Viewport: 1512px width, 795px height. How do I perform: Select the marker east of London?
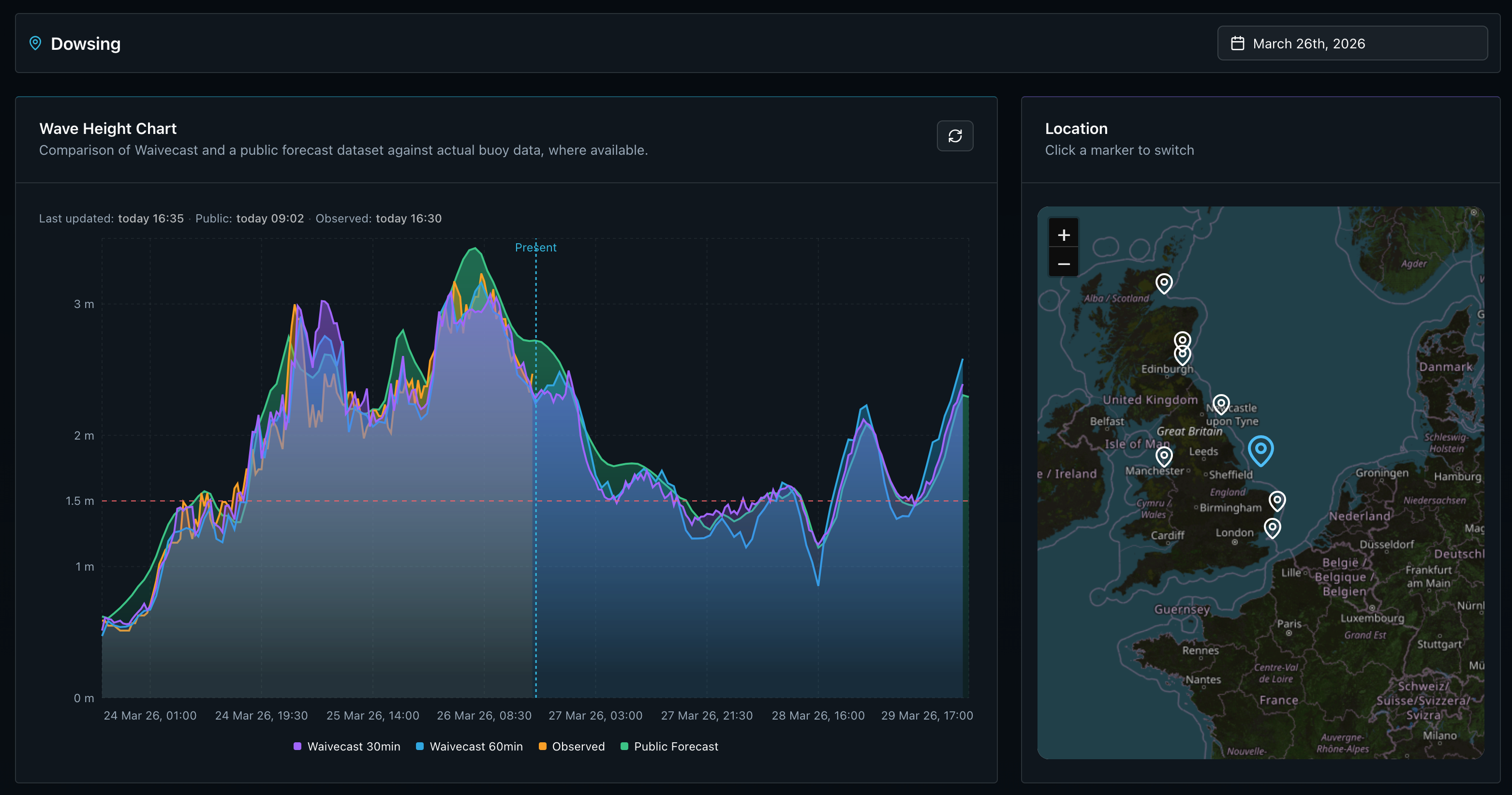point(1272,528)
